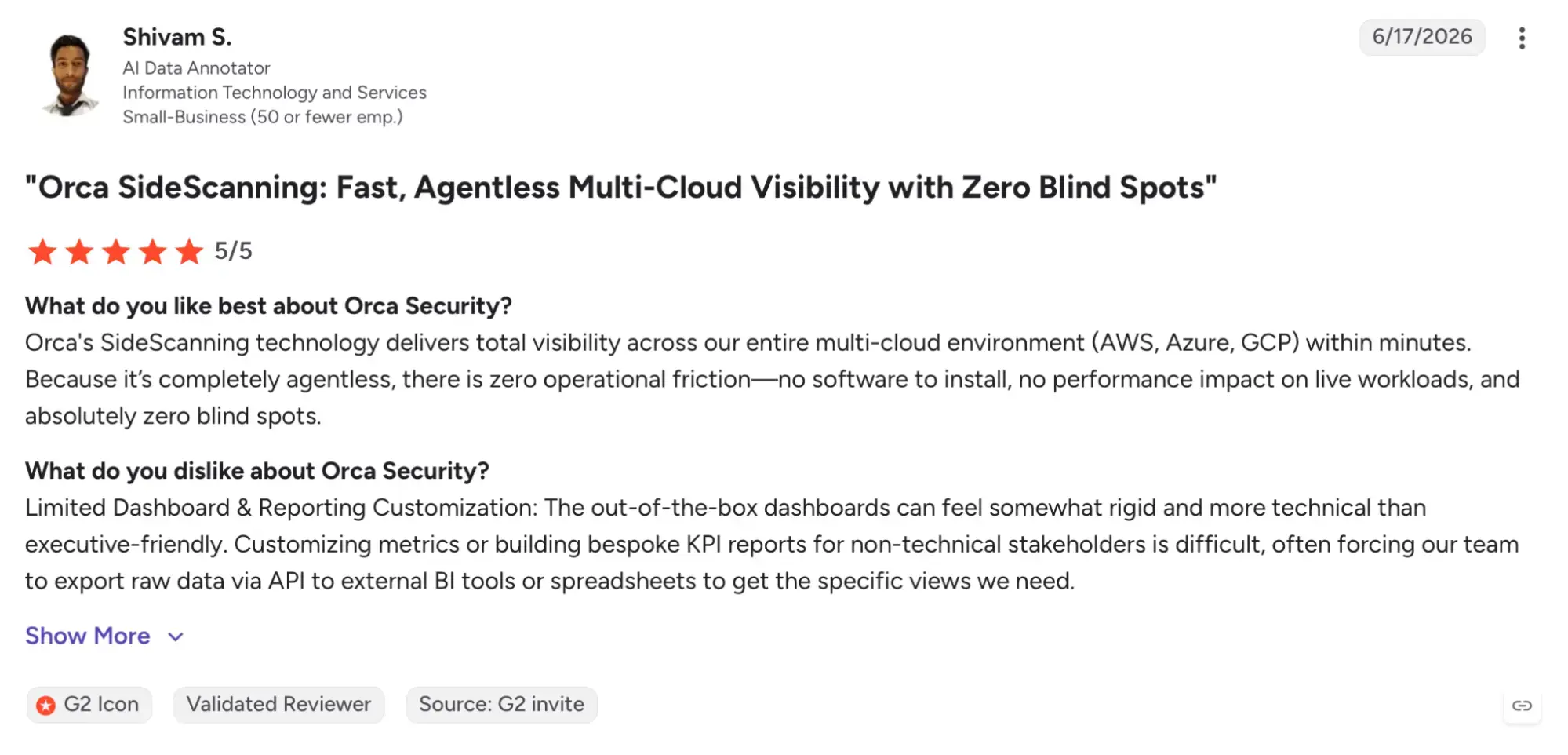Open the Orca SideScanning review title

620,188
